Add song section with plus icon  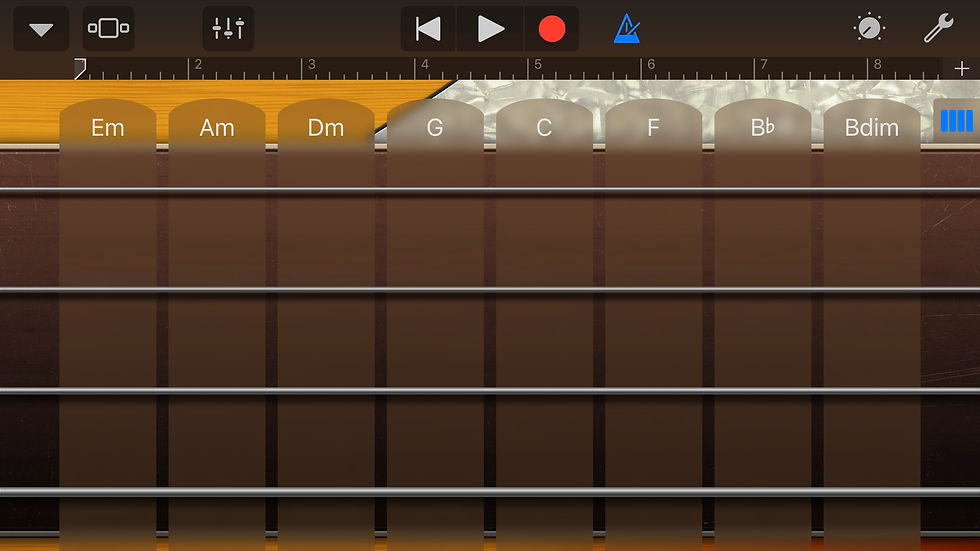pyautogui.click(x=961, y=68)
